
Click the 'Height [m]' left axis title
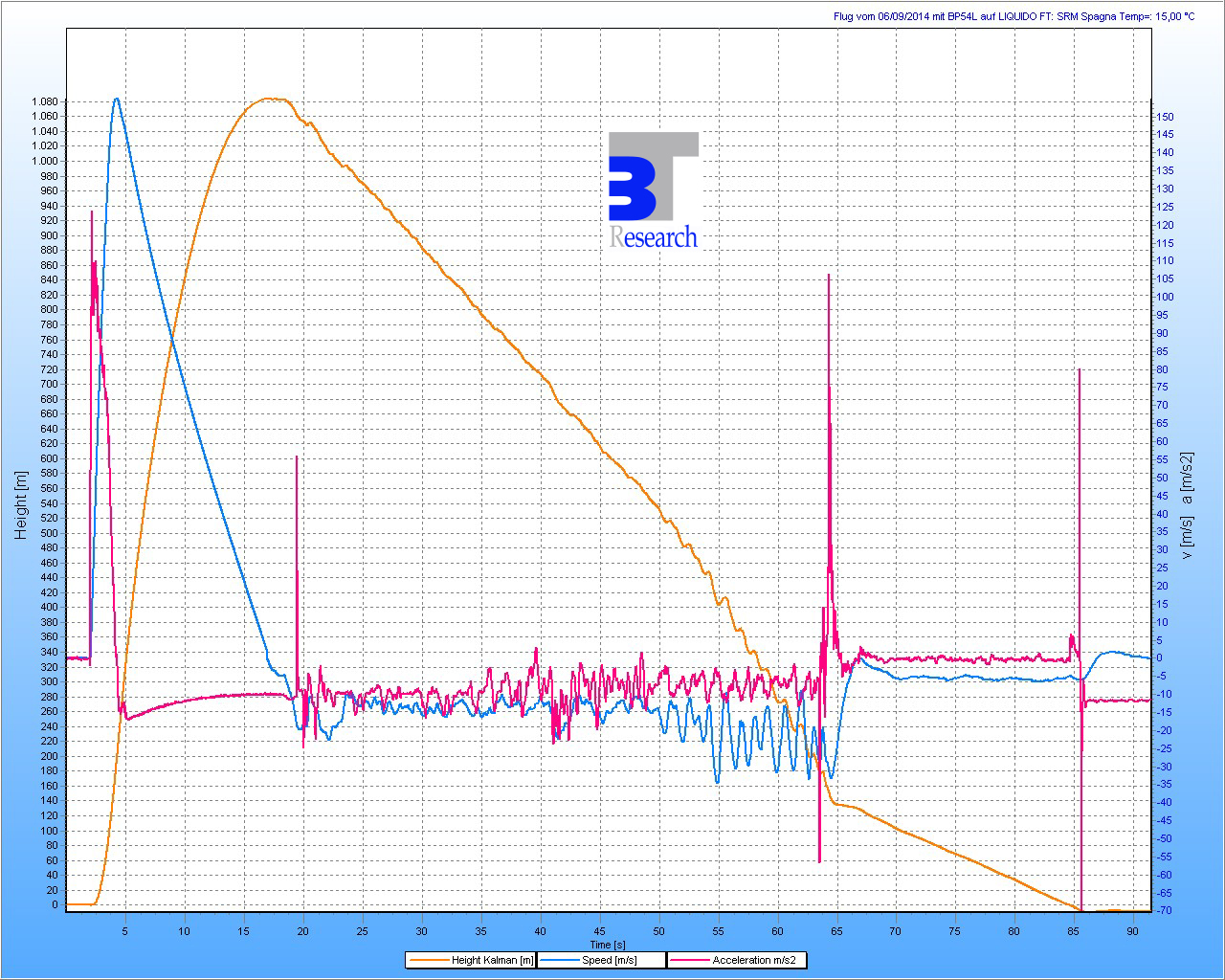pos(21,504)
